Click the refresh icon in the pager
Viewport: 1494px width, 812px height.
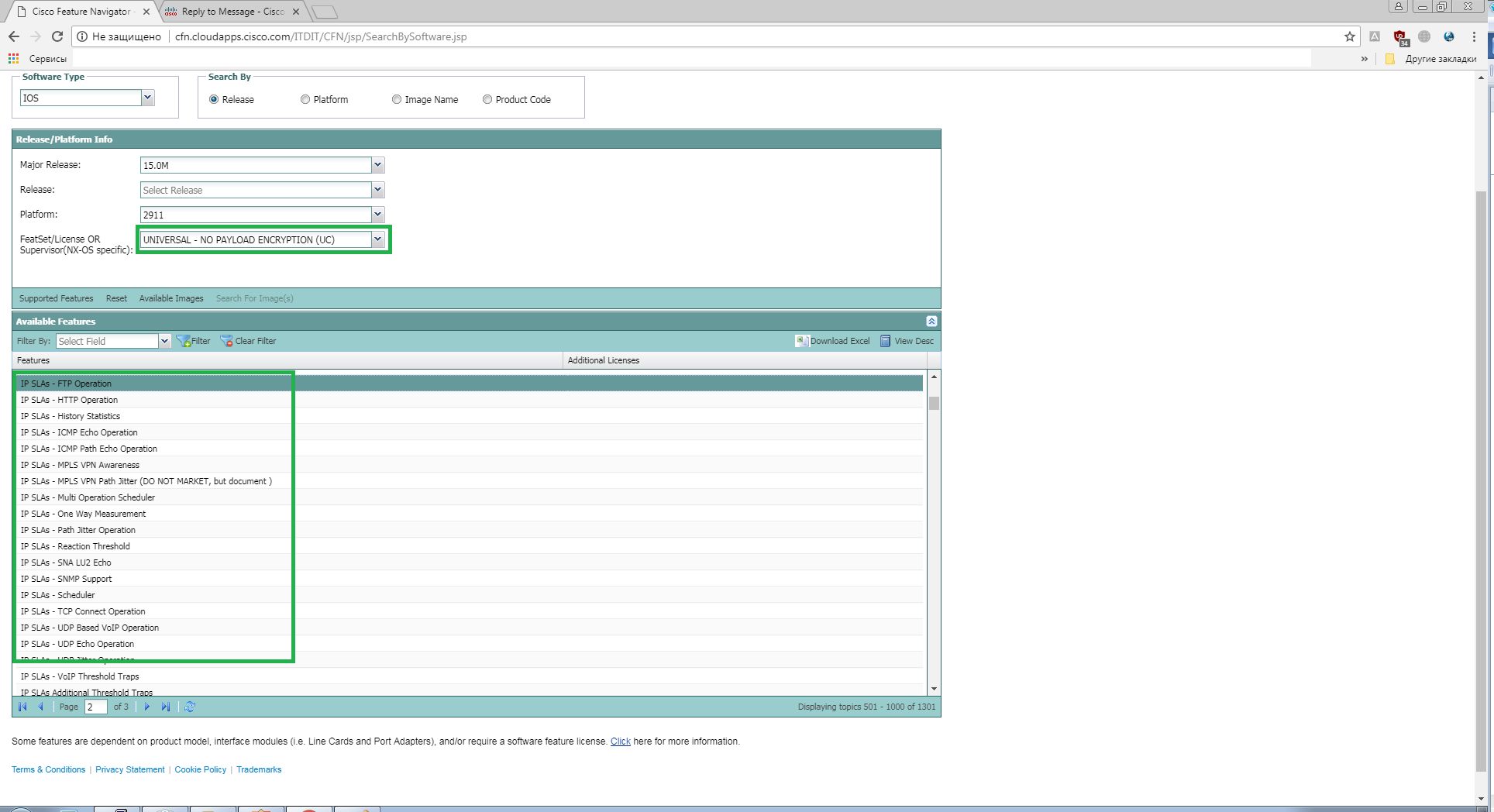coord(190,707)
